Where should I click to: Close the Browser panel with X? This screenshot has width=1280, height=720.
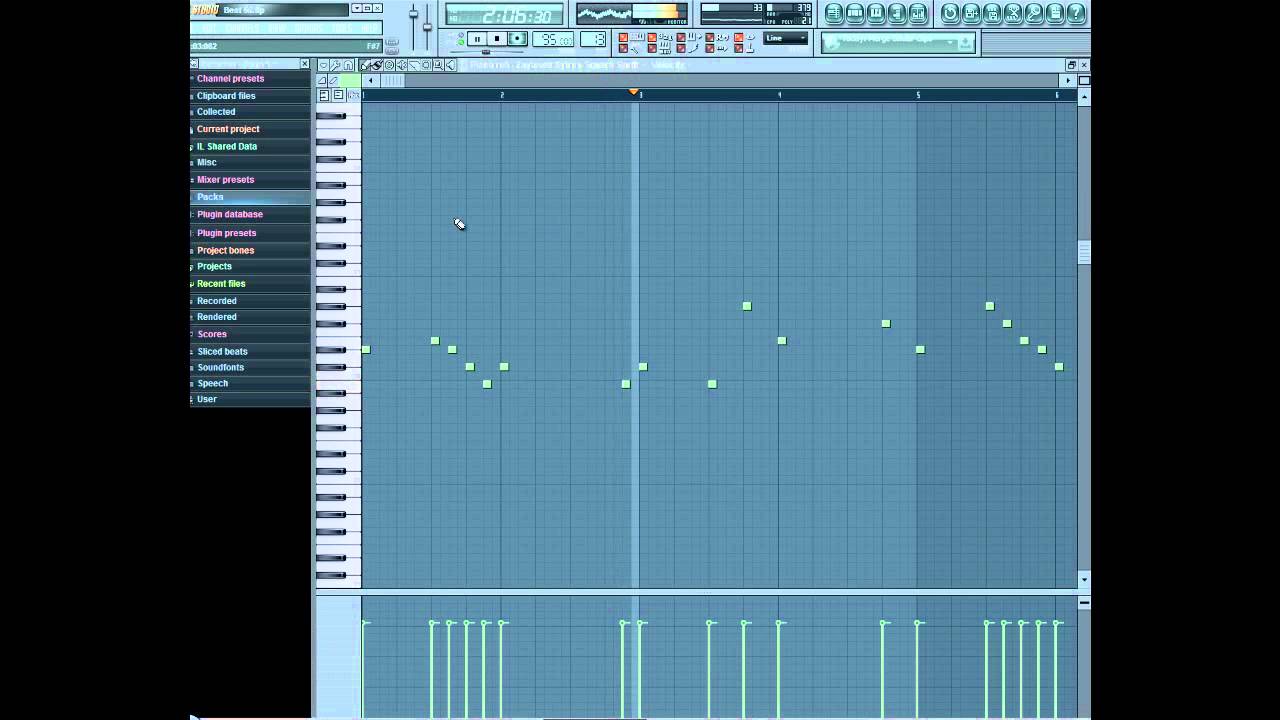(x=305, y=64)
